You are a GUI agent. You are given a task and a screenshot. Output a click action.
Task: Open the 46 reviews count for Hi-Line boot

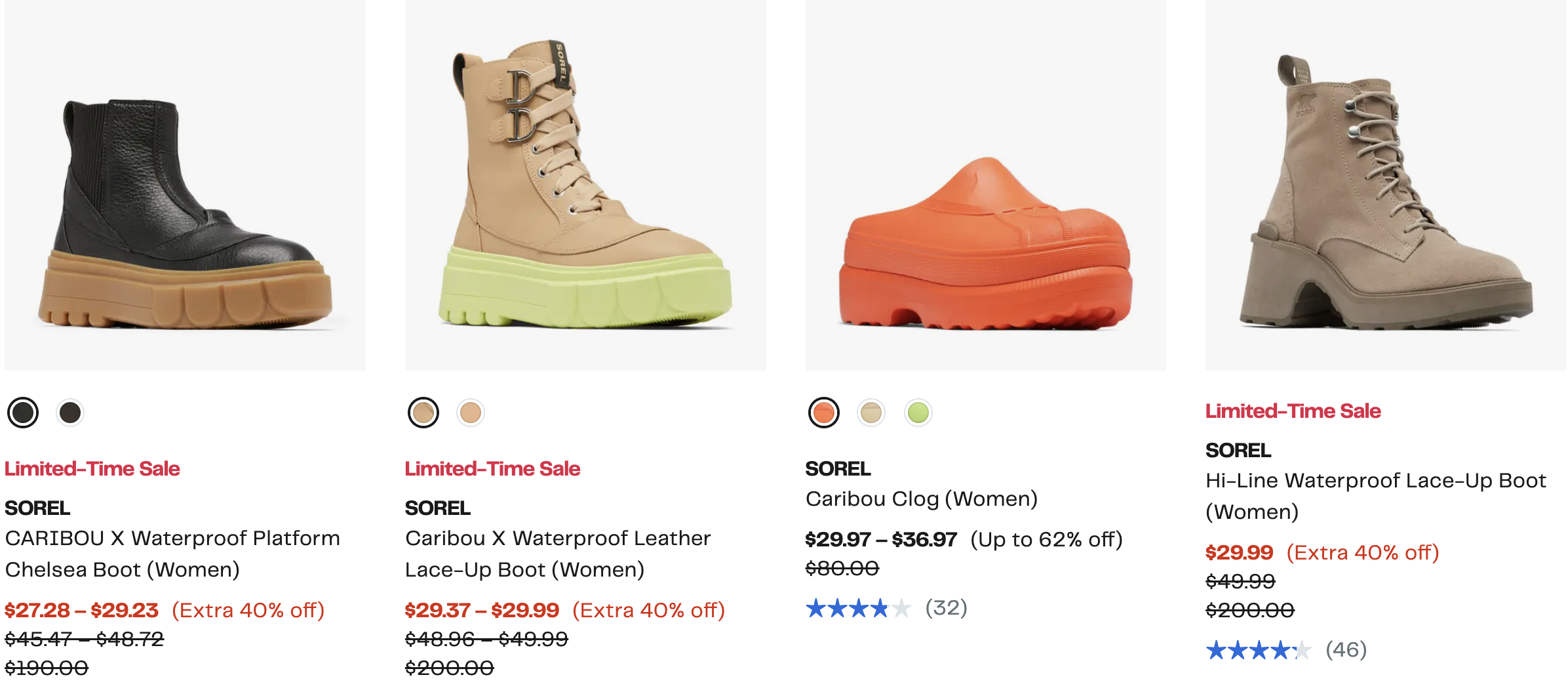(x=1346, y=650)
